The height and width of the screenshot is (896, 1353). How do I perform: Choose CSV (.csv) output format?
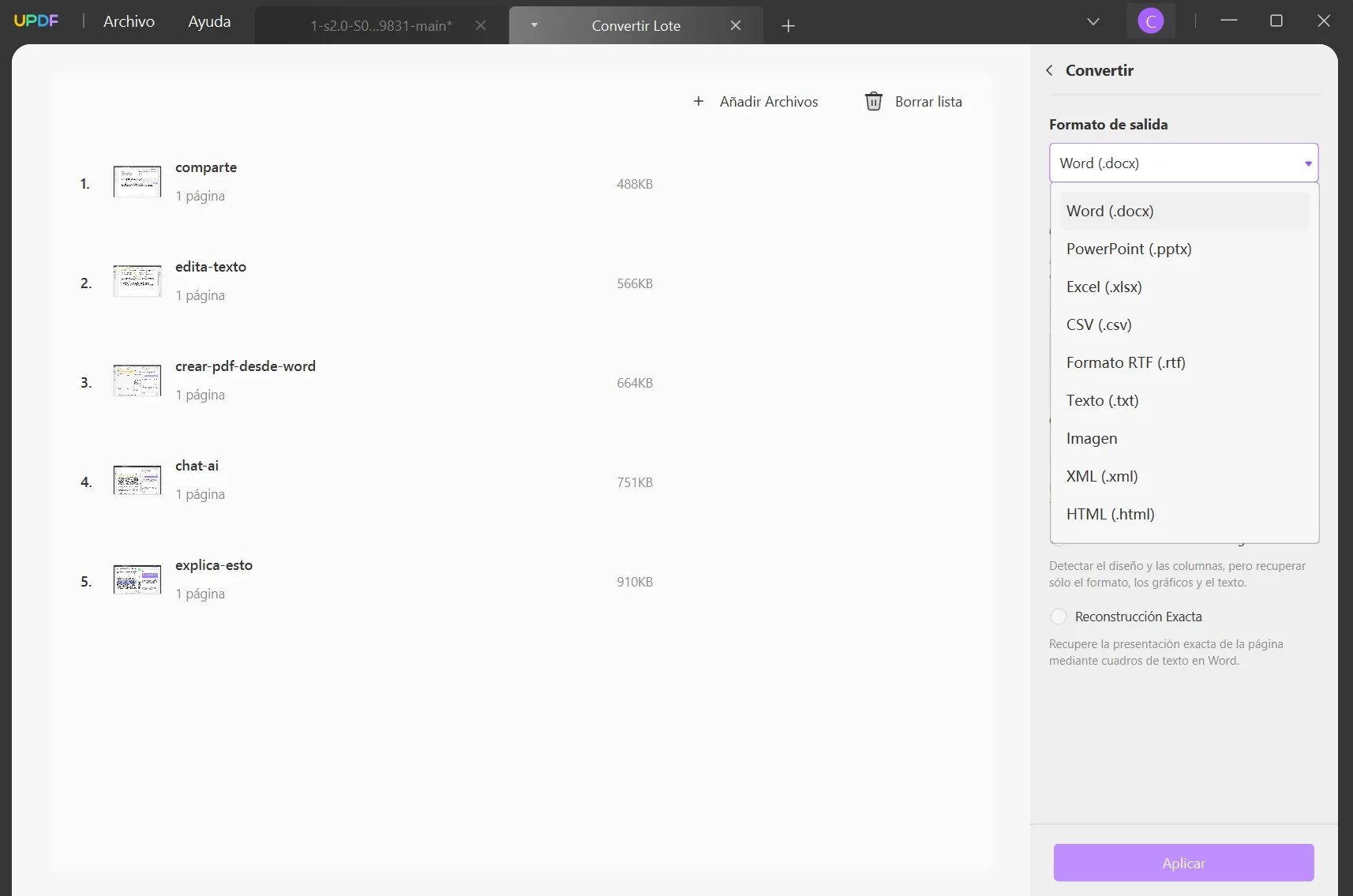(1184, 324)
